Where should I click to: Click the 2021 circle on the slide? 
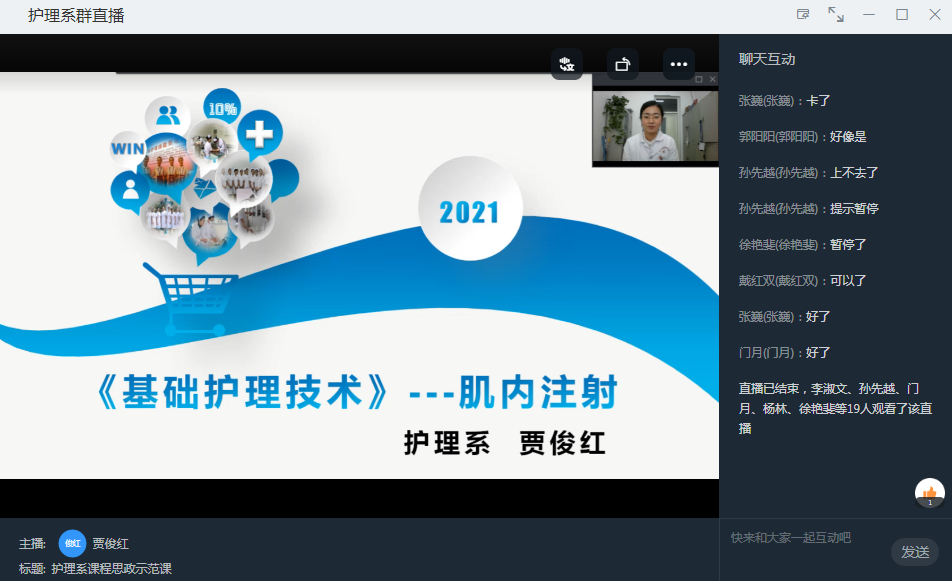coord(470,209)
